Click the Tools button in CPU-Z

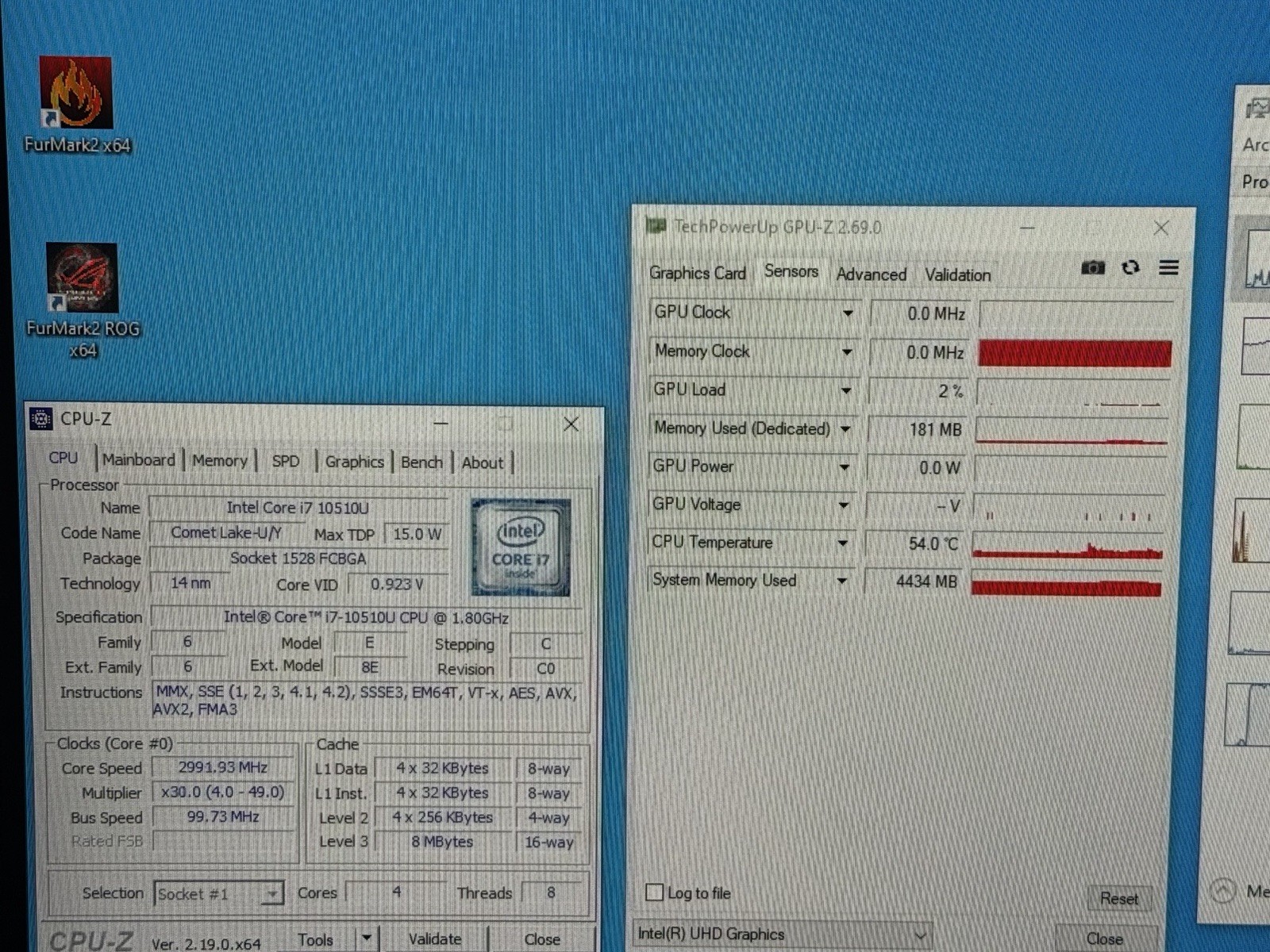click(315, 939)
